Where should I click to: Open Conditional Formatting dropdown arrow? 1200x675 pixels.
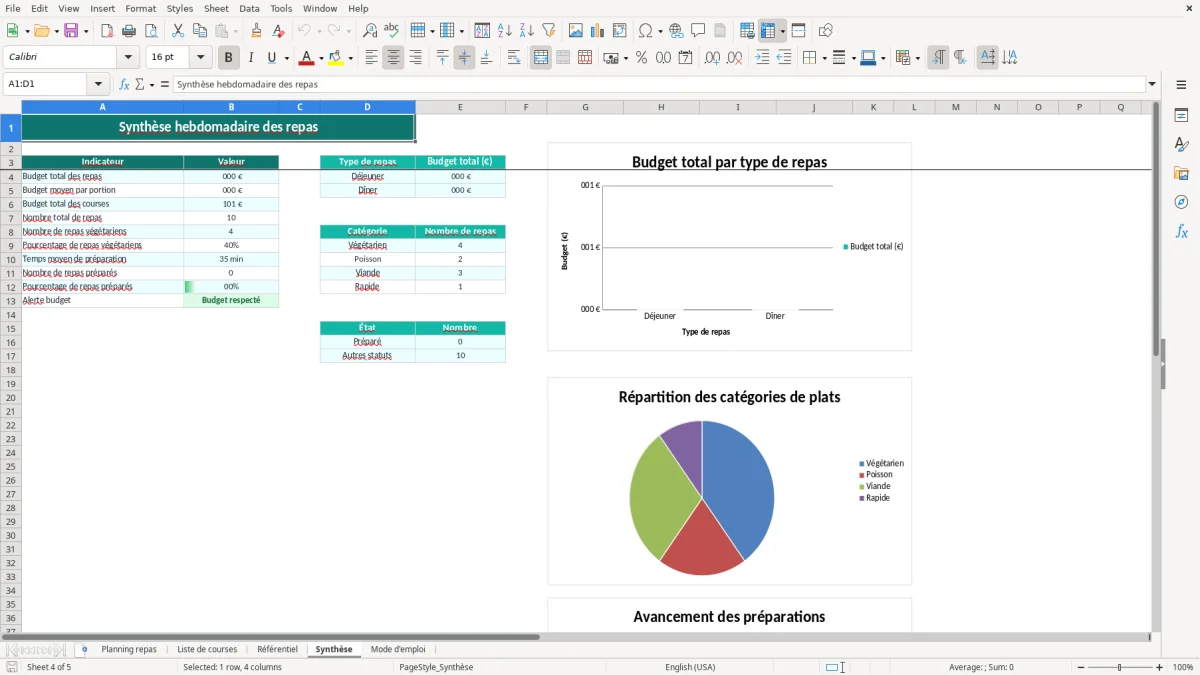(917, 58)
